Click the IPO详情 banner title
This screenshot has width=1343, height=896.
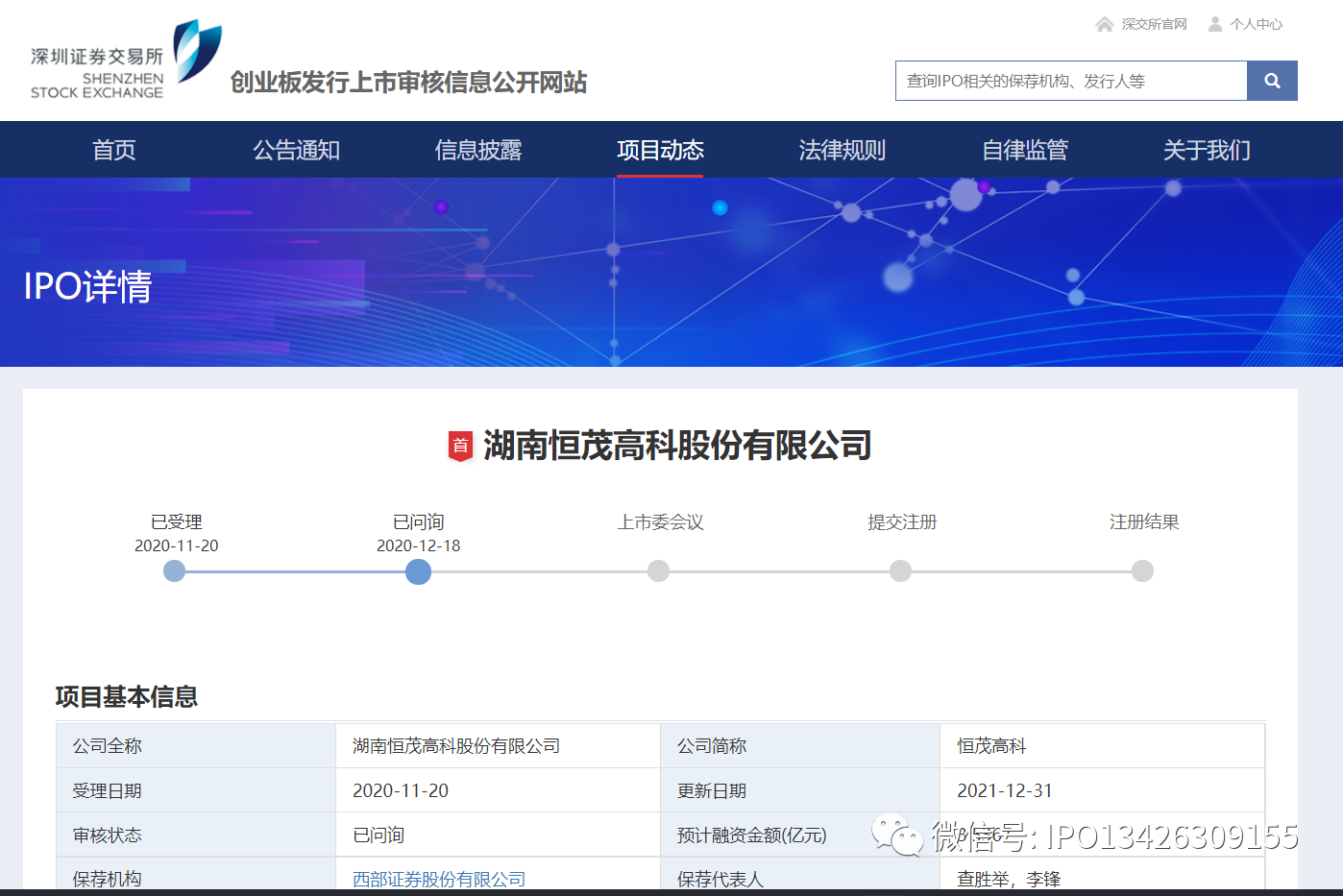click(x=87, y=286)
